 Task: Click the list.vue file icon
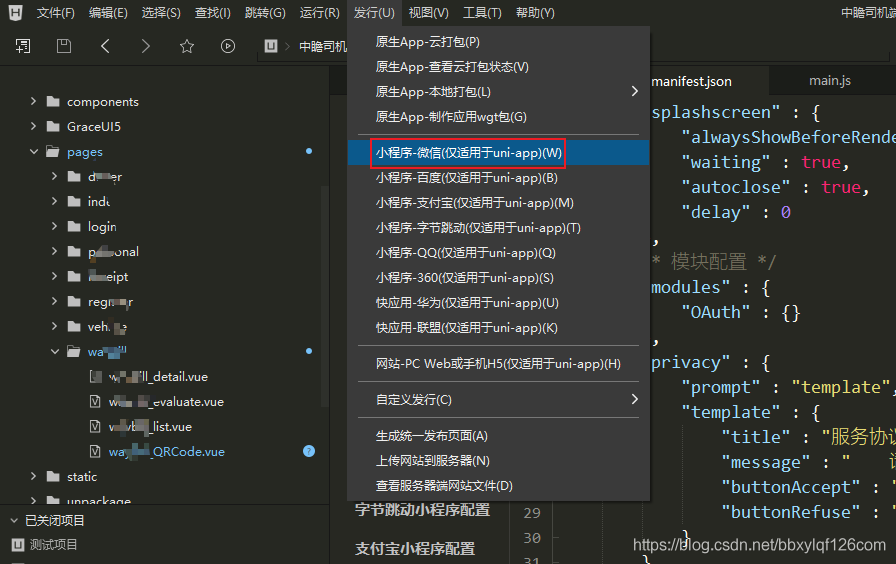click(x=95, y=426)
